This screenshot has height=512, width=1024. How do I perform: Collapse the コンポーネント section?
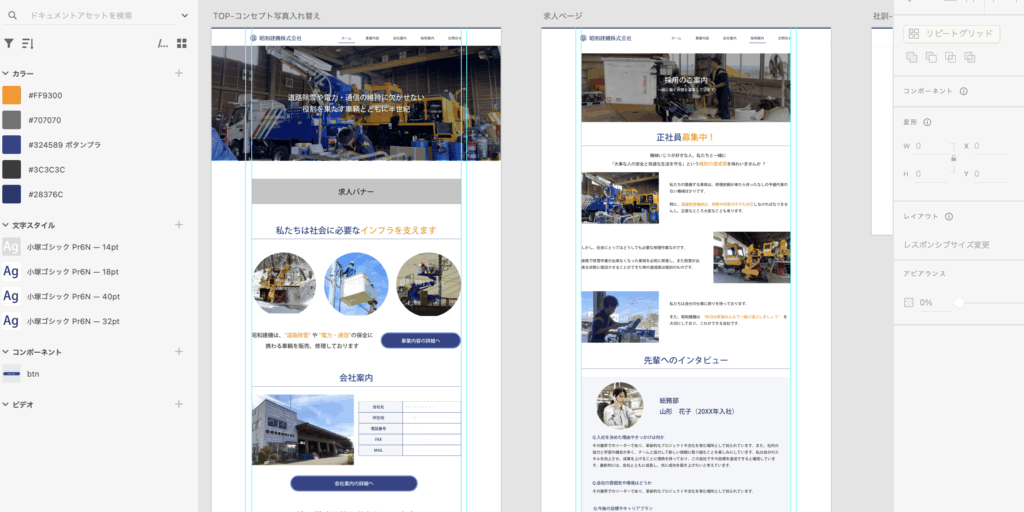coord(5,353)
